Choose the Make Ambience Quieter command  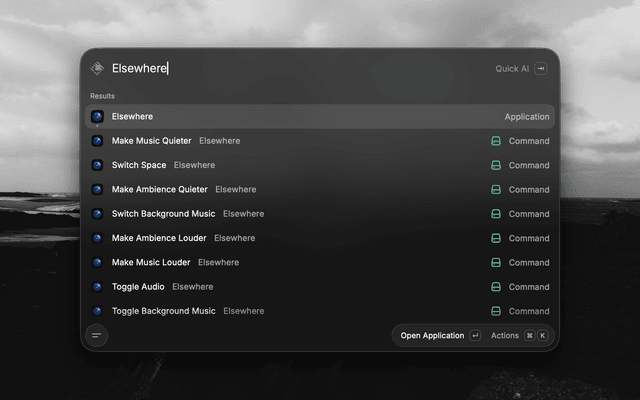[x=320, y=189]
